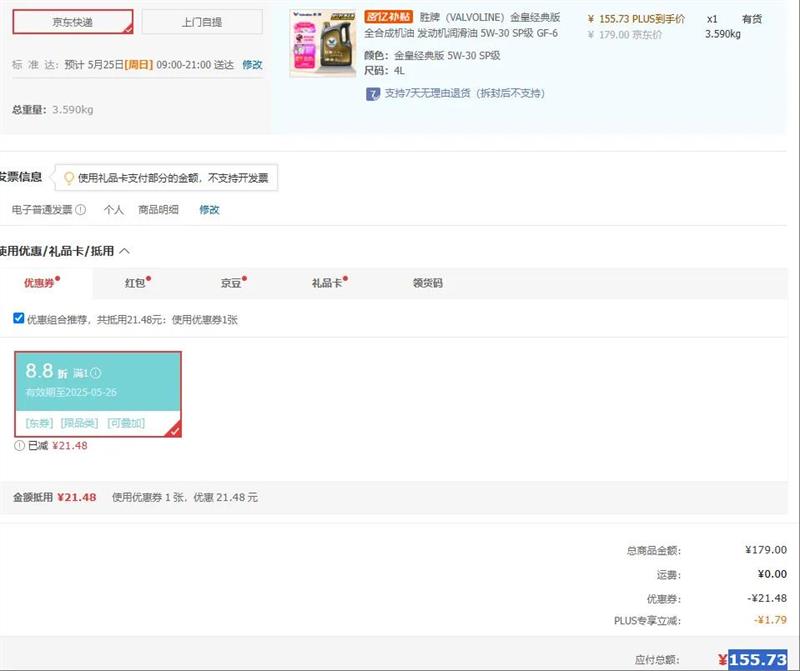Click 颜色: 金皇经典版 5W-30 SP级 text
Viewport: 800px width, 671px height.
click(x=432, y=56)
